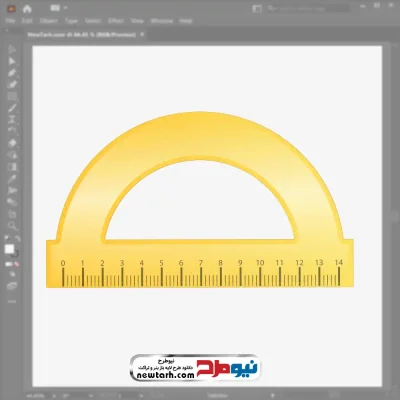Select the Eyedropper tool
400x400 pixels.
[x=12, y=179]
